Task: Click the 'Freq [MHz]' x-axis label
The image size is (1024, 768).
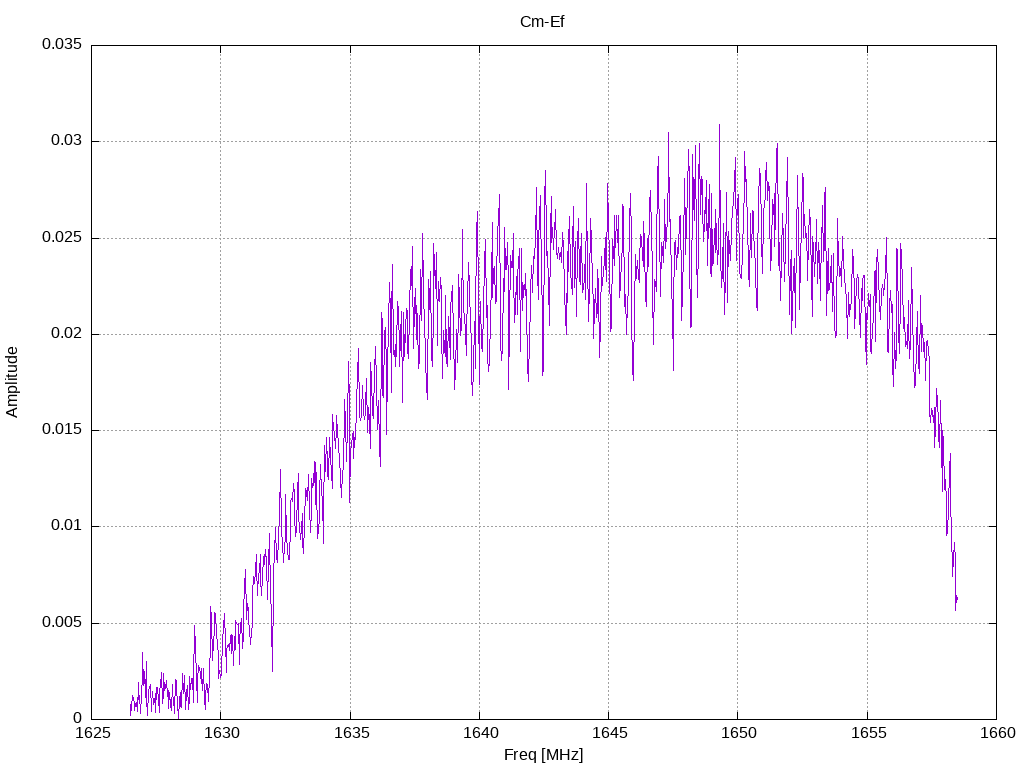Action: [x=543, y=755]
